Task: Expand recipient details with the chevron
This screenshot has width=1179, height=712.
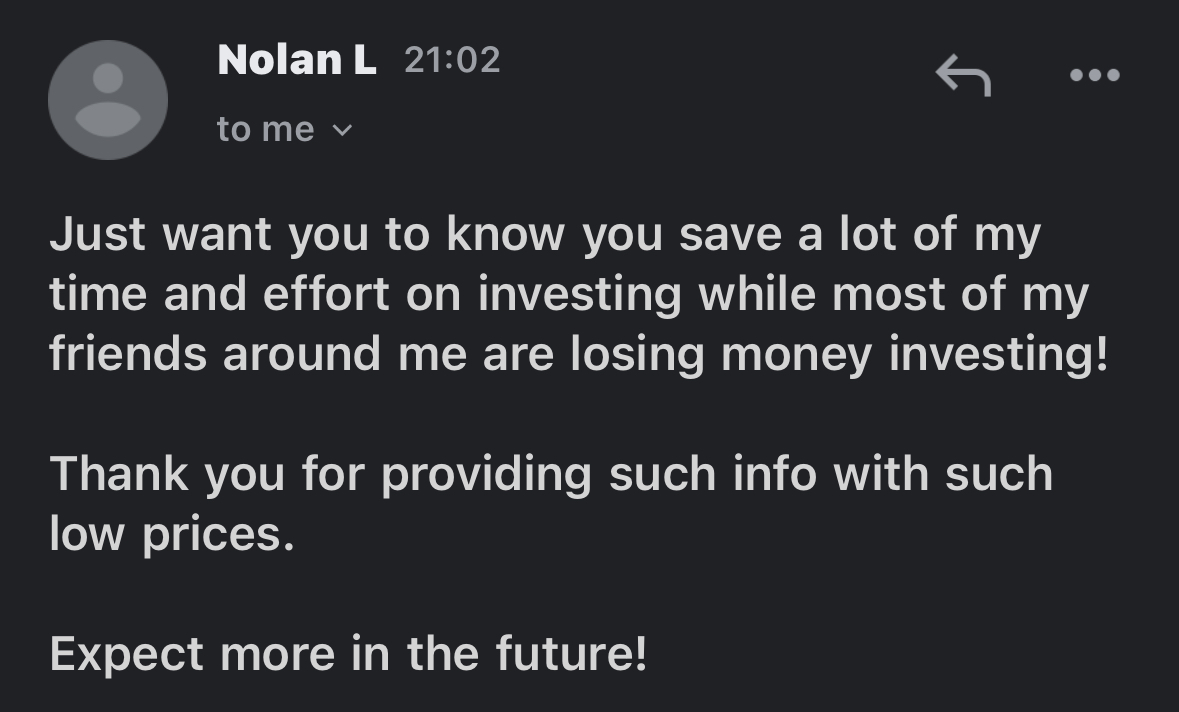Action: pos(342,130)
